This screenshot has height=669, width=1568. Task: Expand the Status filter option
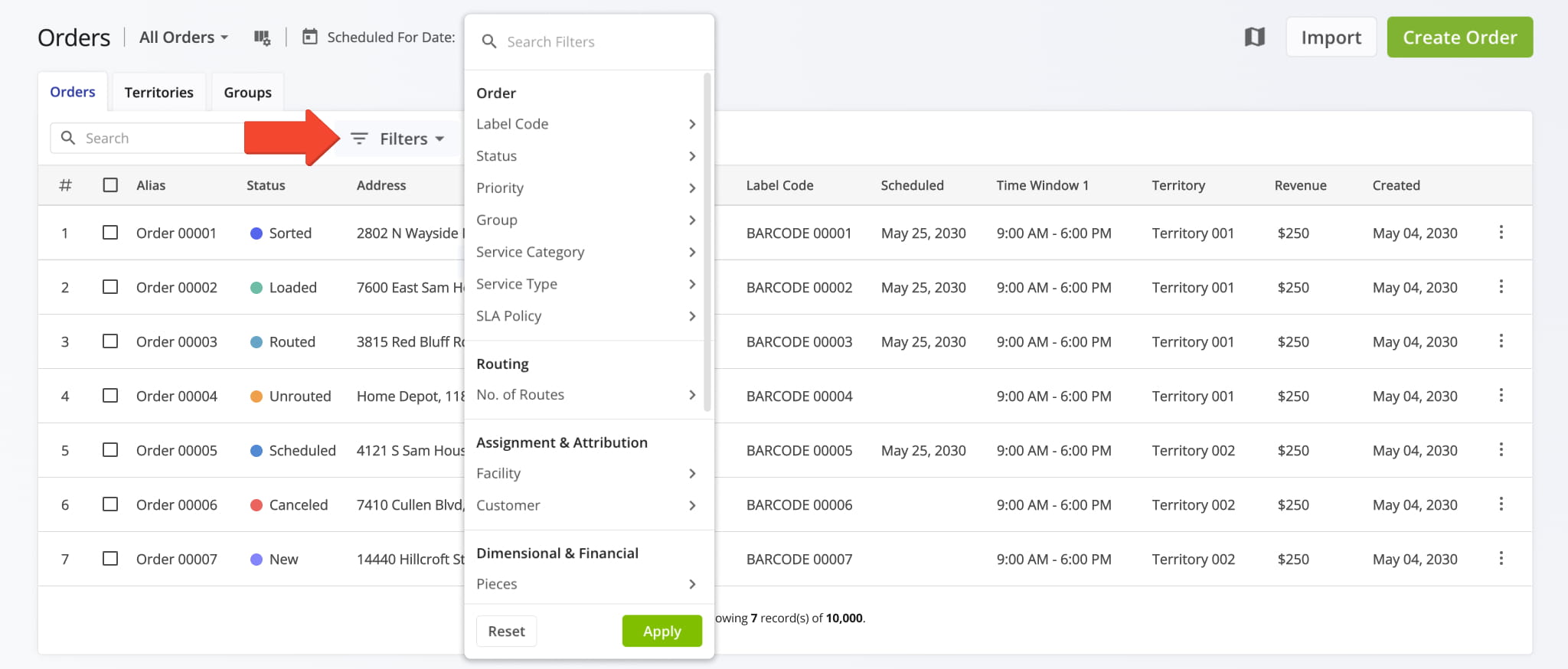click(x=586, y=156)
